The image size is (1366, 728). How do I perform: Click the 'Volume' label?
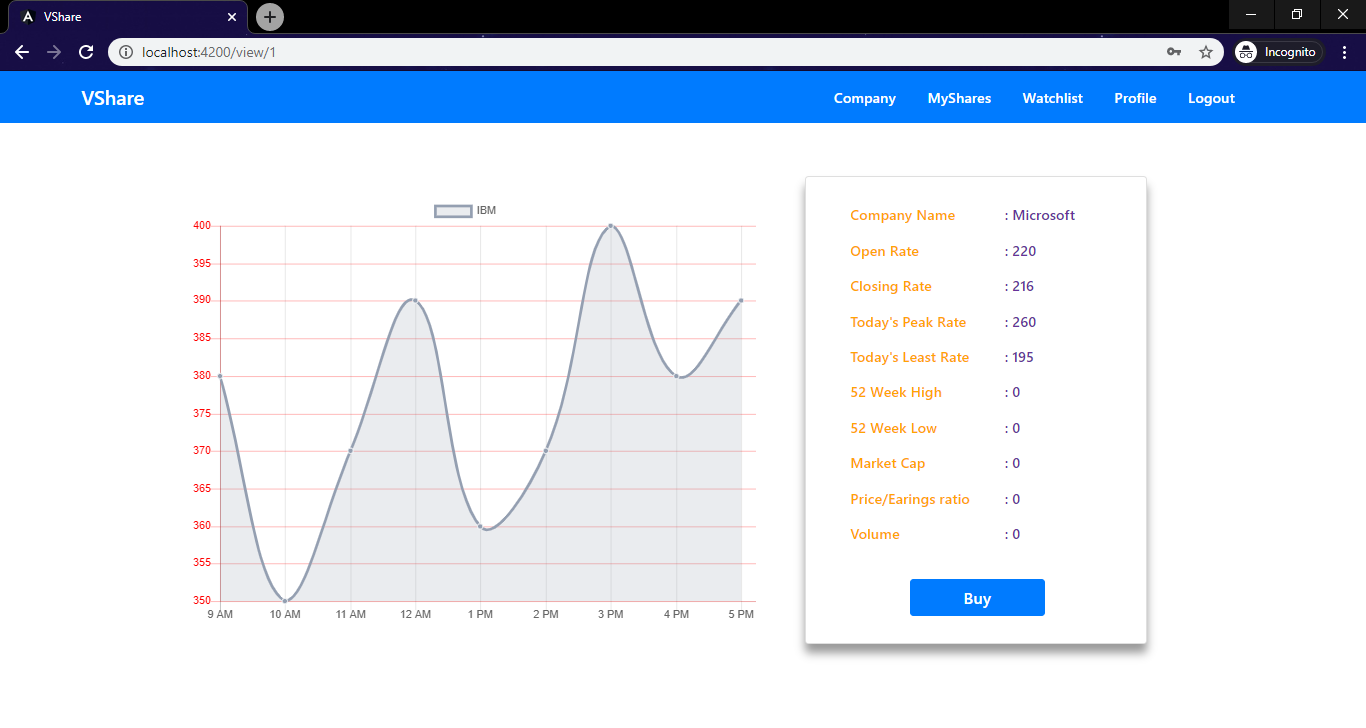[875, 534]
